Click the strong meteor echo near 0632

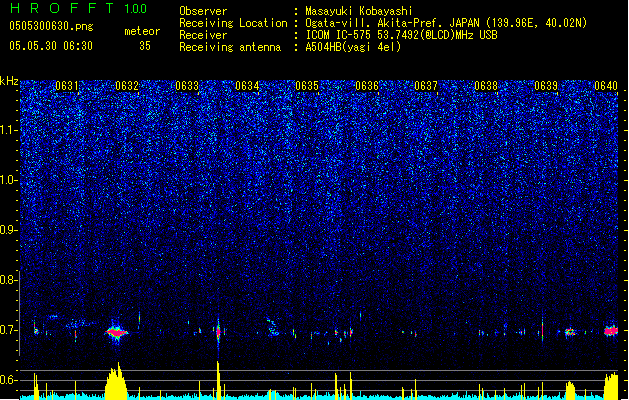116,333
